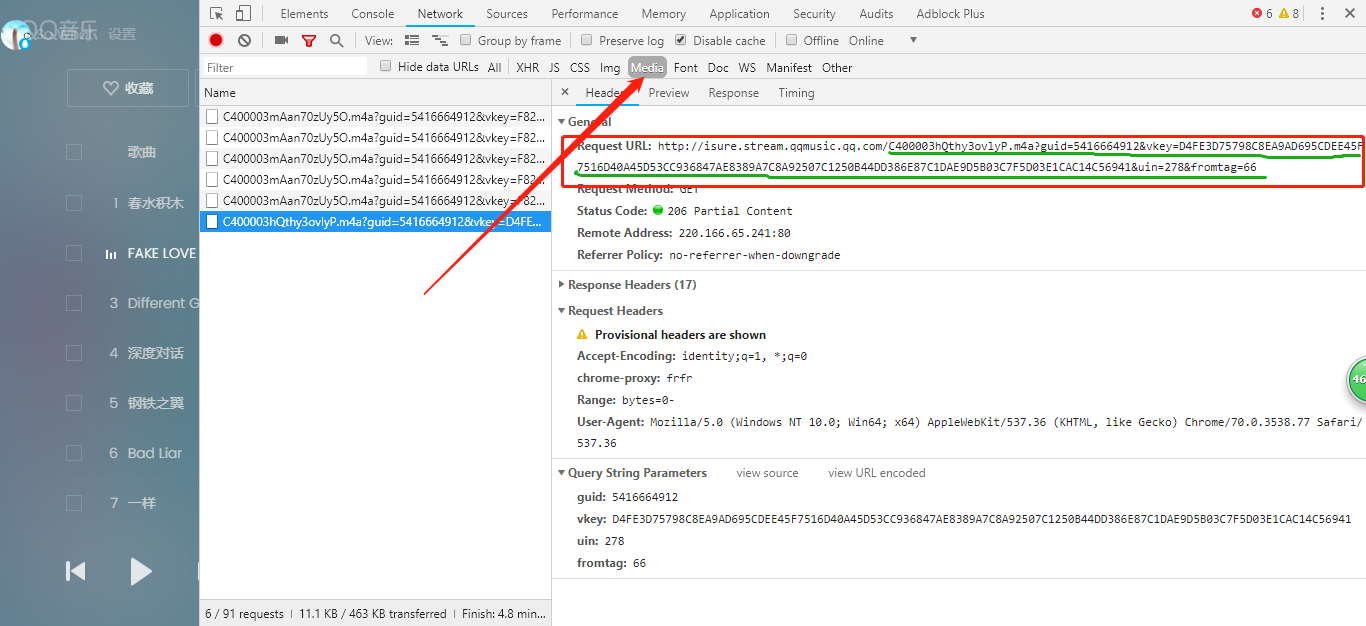The width and height of the screenshot is (1366, 626).
Task: Filter requests by XHR type
Action: click(527, 68)
